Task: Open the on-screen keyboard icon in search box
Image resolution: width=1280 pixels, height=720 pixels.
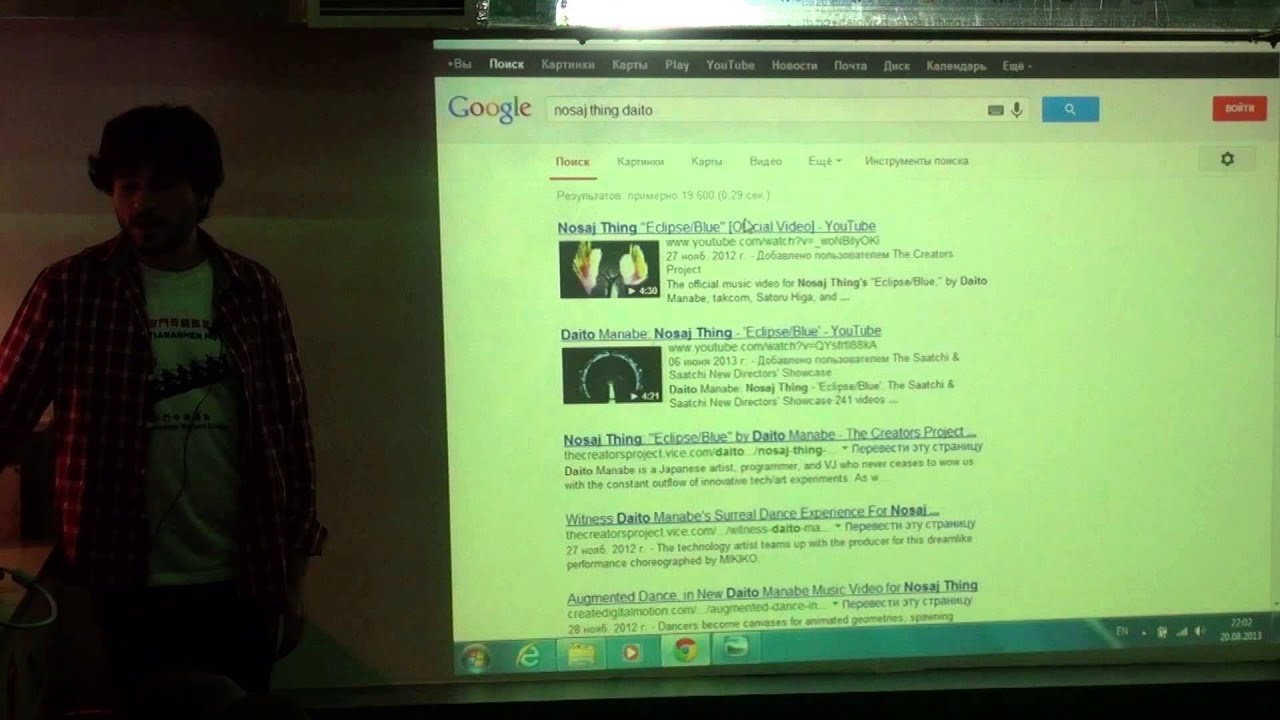Action: pos(995,110)
